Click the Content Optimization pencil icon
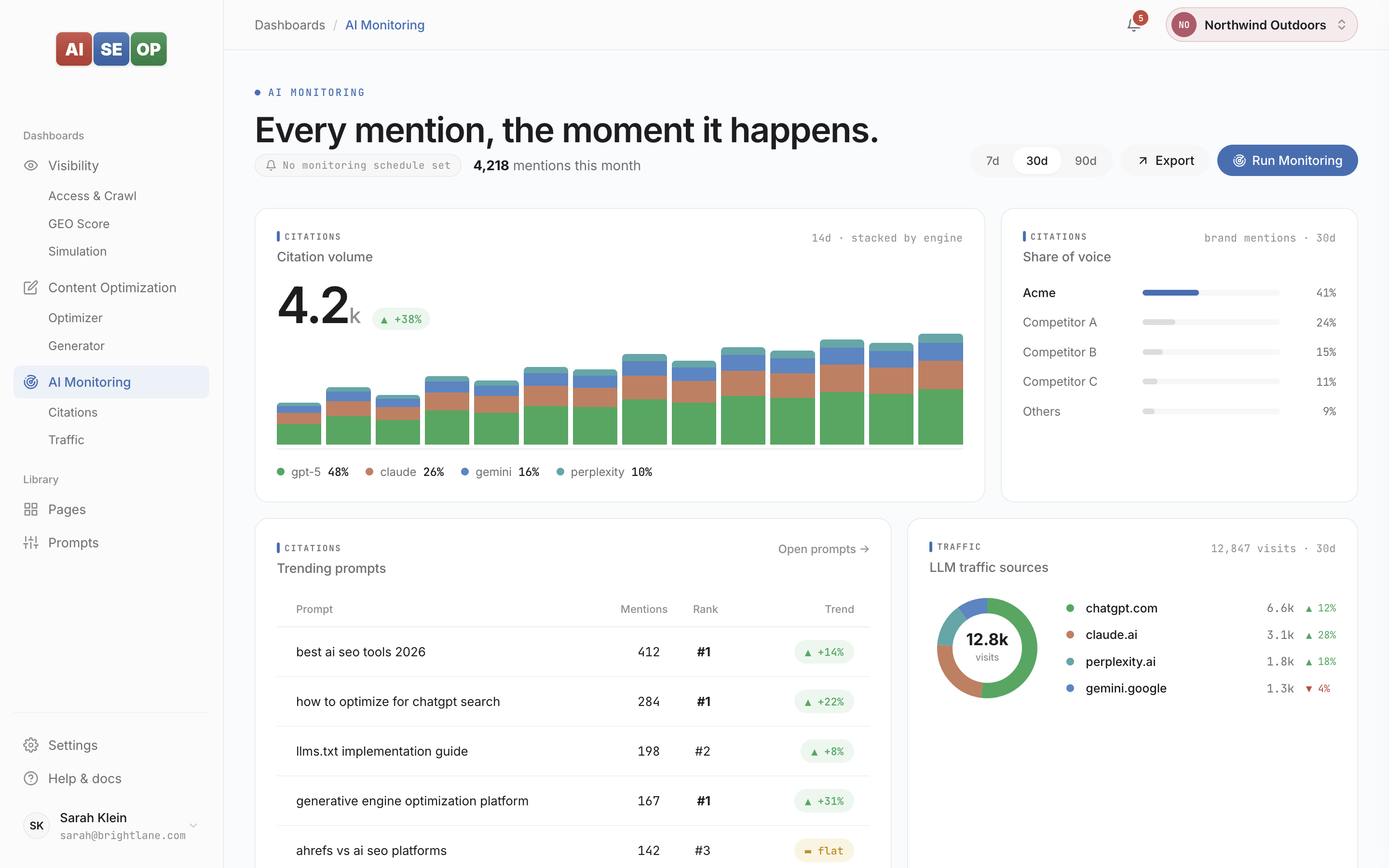 point(31,287)
